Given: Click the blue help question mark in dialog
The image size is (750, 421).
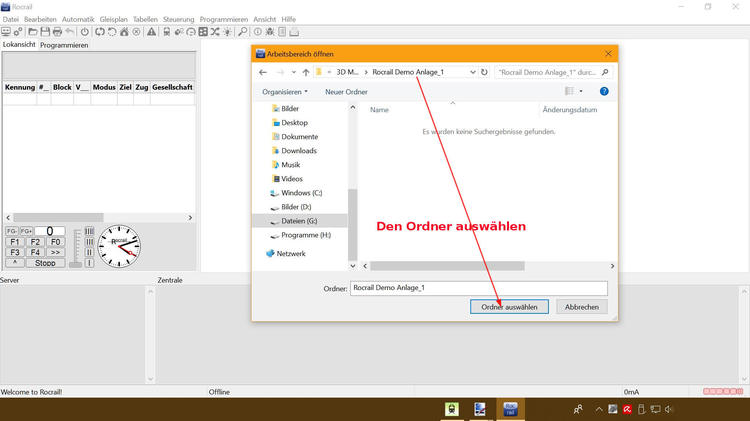Looking at the screenshot, I should [604, 91].
